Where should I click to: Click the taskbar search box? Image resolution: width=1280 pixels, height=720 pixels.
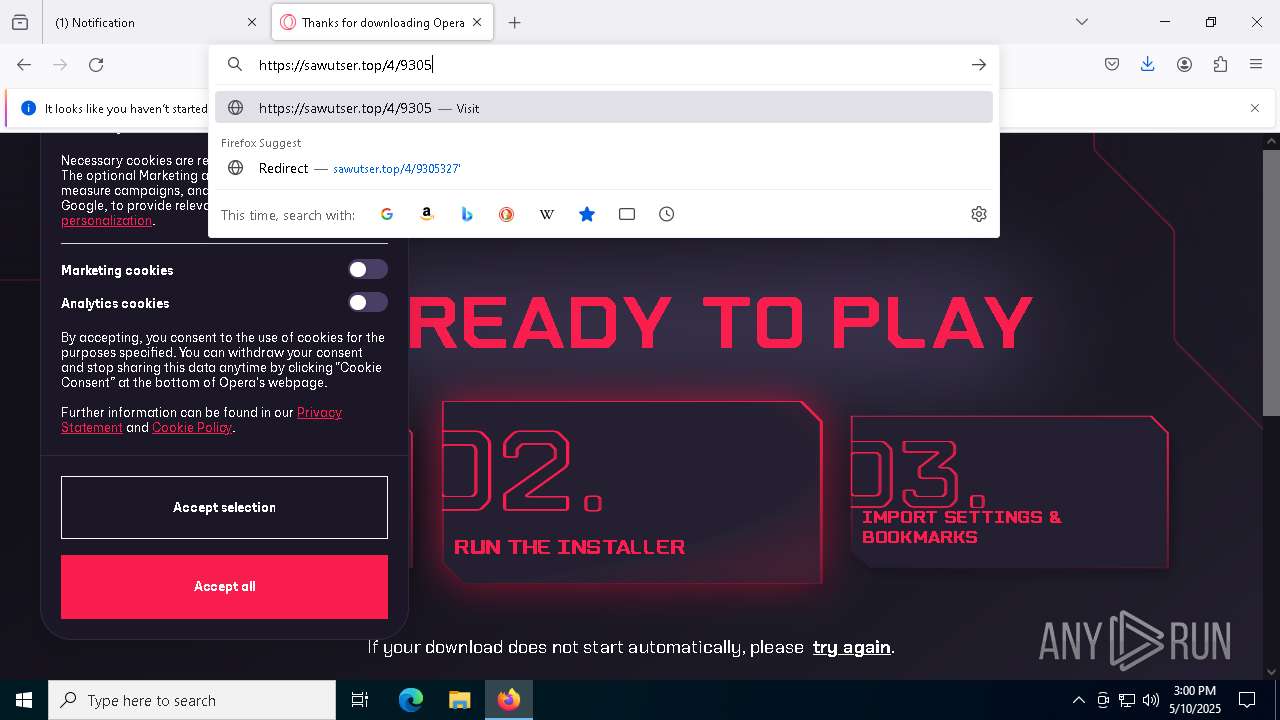[192, 700]
